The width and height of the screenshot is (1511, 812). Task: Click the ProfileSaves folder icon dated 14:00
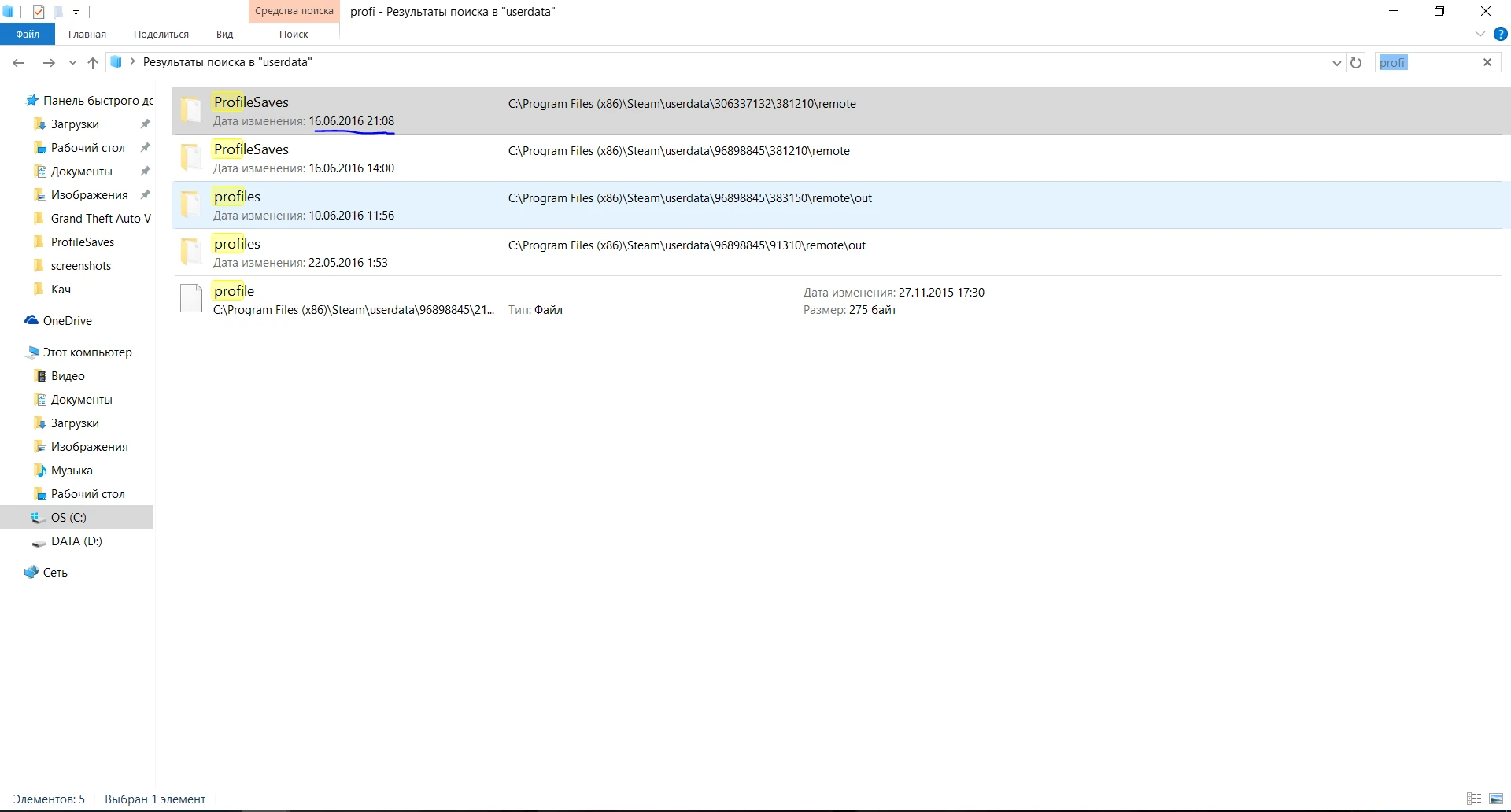tap(191, 157)
